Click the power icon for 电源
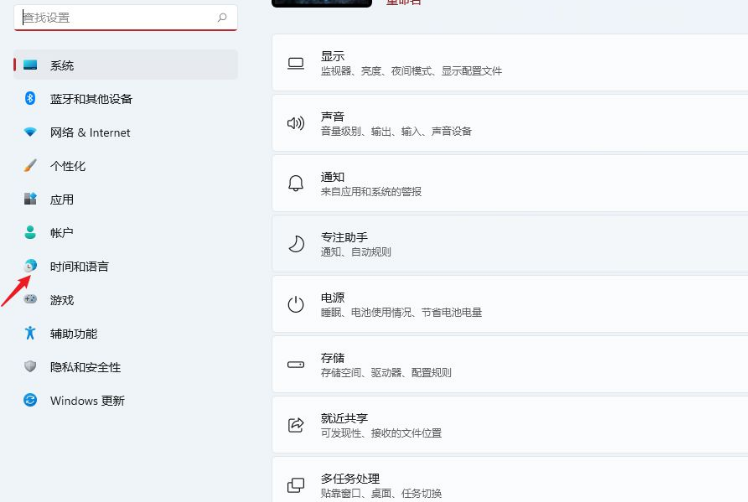 coord(296,305)
